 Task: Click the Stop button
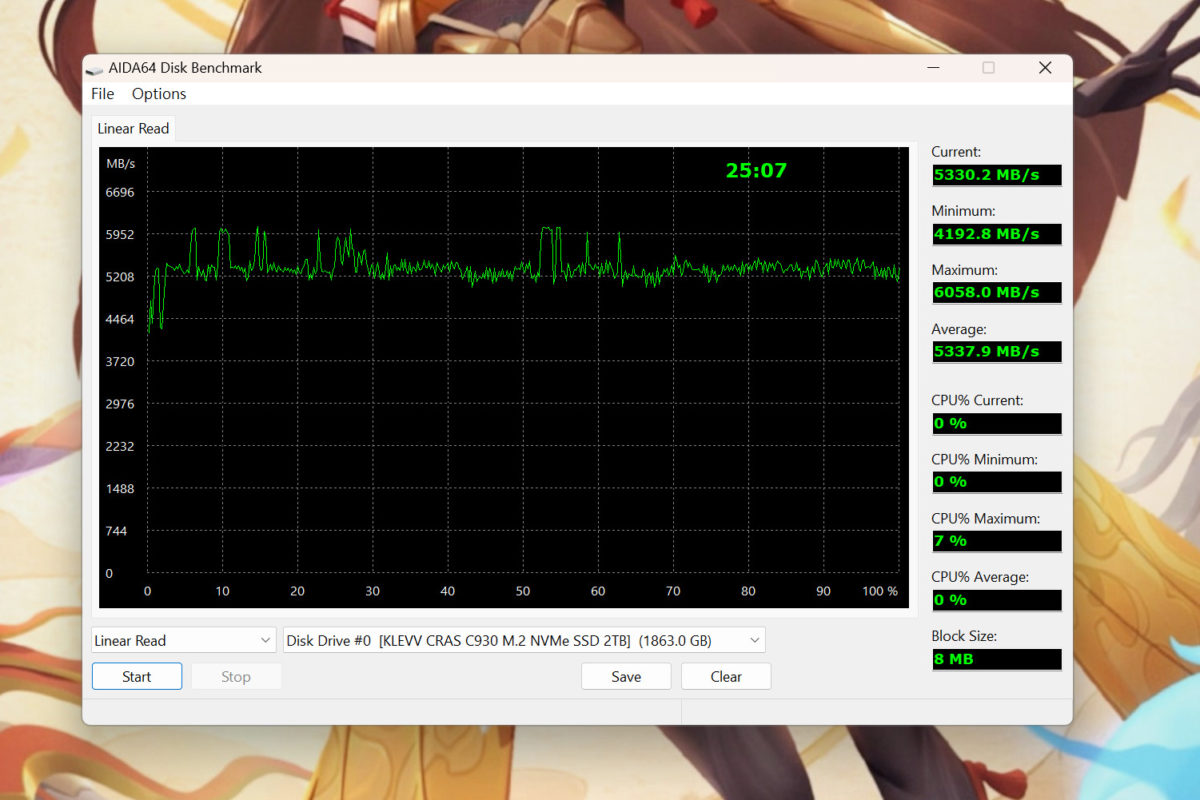point(236,677)
